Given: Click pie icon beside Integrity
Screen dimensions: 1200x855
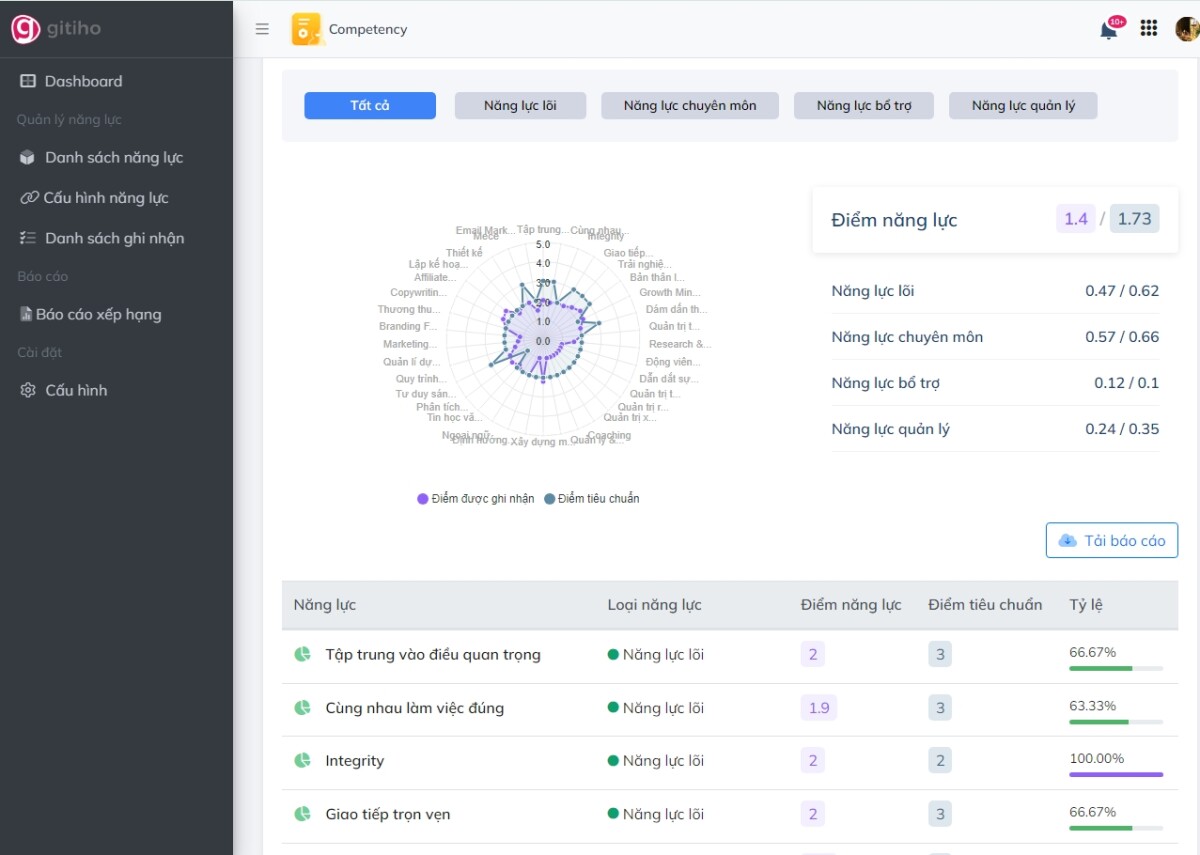Looking at the screenshot, I should [x=302, y=760].
